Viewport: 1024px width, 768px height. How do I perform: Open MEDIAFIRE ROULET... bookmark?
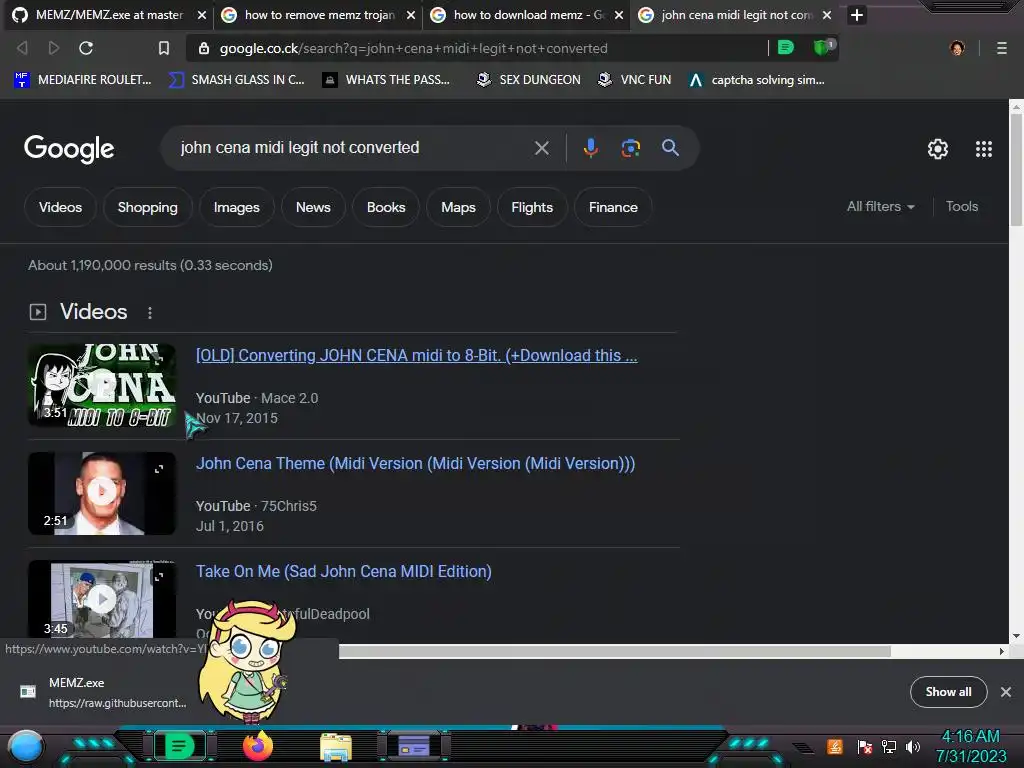[83, 80]
